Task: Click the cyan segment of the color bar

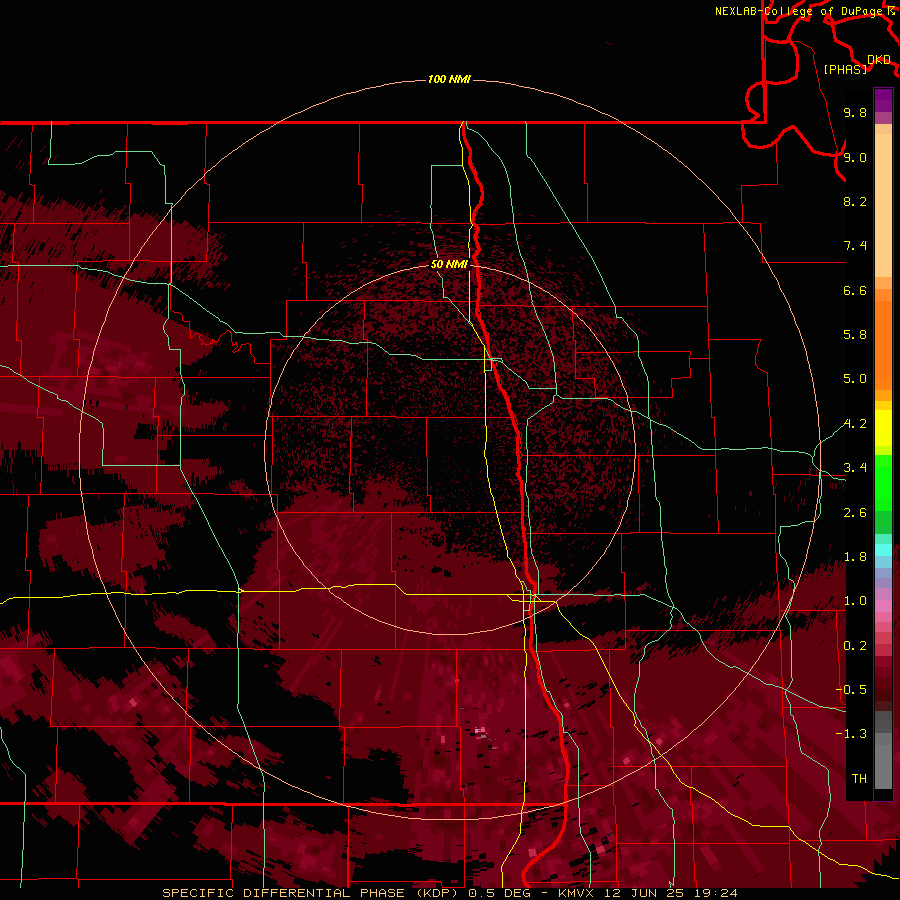Action: tap(883, 549)
